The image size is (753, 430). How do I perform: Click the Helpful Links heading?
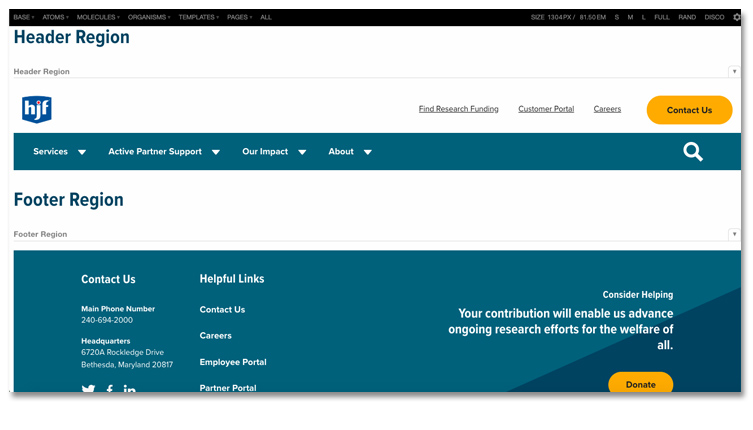pos(232,279)
